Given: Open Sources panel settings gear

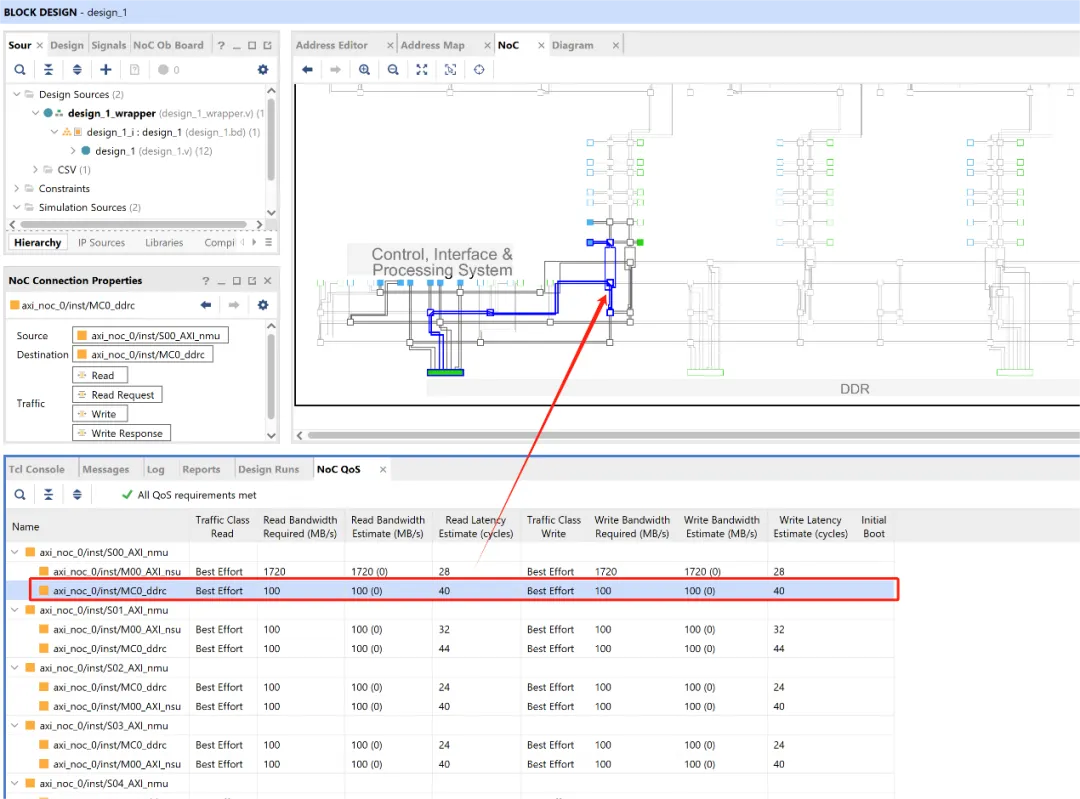Looking at the screenshot, I should click(263, 70).
